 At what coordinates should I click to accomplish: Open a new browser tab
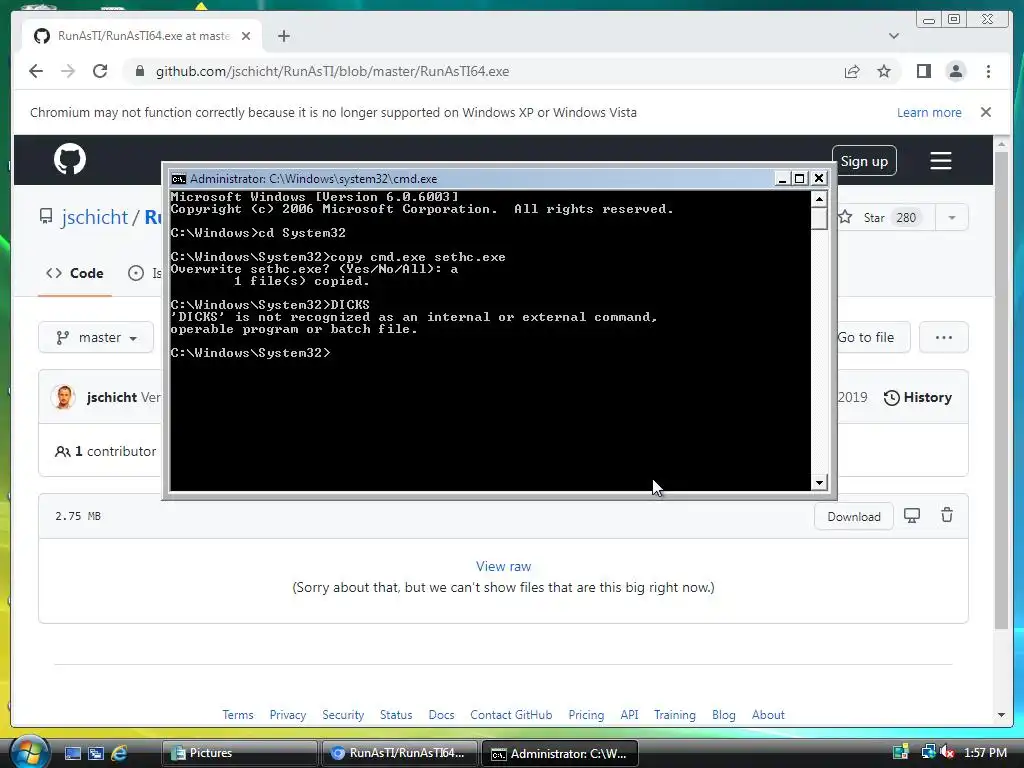(x=283, y=36)
